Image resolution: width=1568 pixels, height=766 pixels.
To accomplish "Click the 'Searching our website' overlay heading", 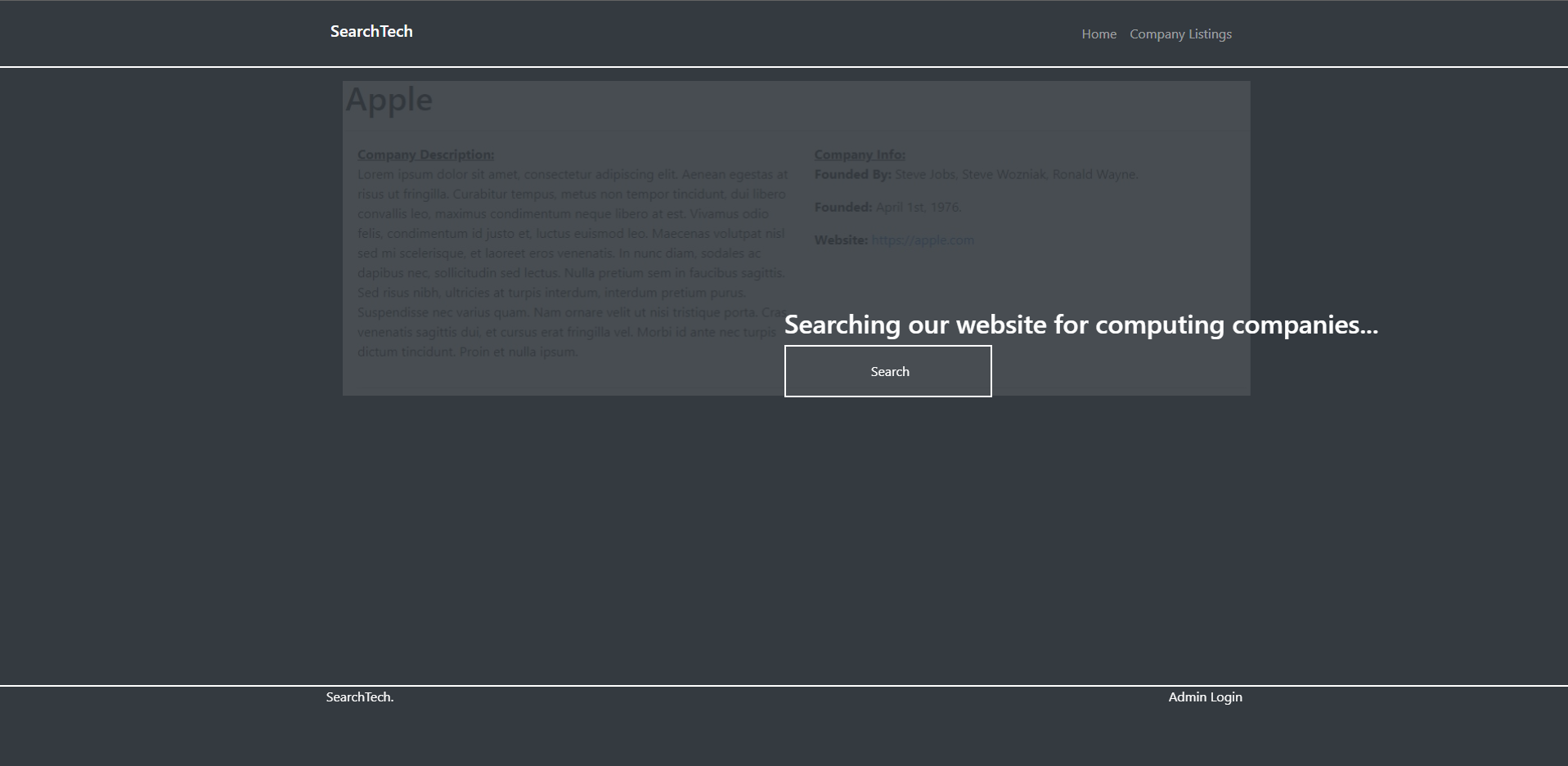I will click(x=1081, y=325).
